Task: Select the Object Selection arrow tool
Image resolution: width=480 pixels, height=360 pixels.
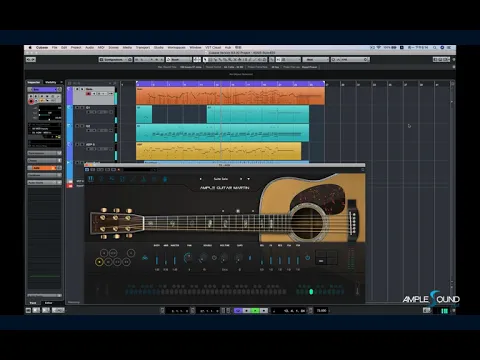Action: [205, 60]
